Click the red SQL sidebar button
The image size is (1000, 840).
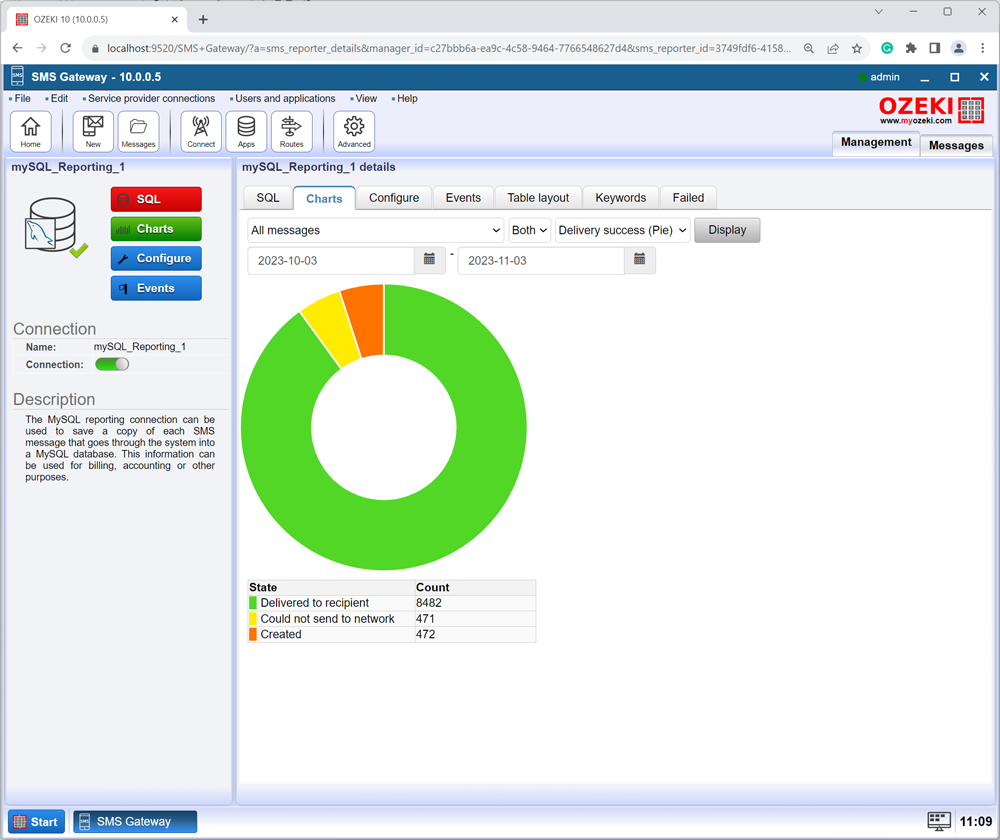coord(156,199)
